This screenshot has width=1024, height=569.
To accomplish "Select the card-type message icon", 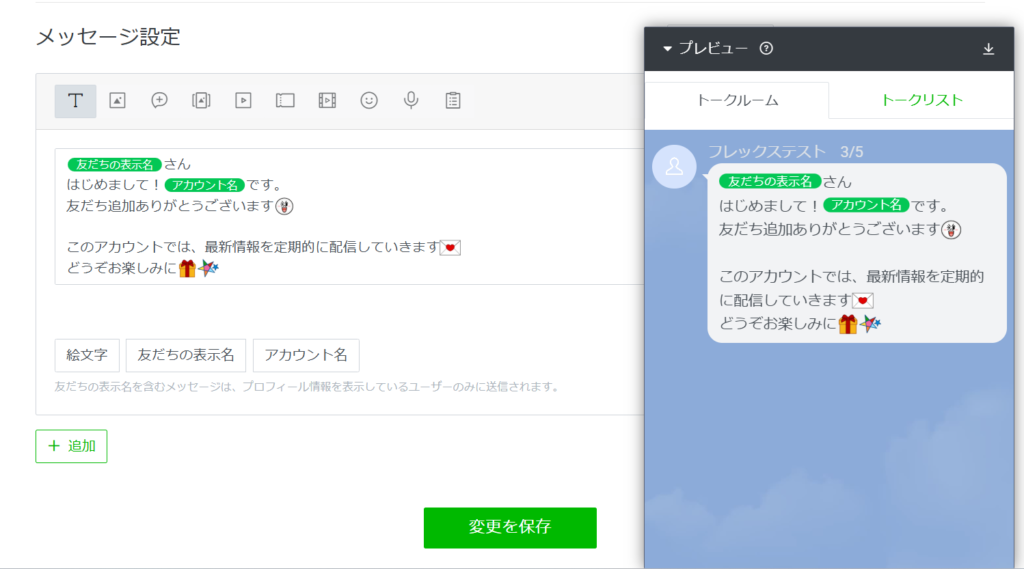I will [x=201, y=101].
